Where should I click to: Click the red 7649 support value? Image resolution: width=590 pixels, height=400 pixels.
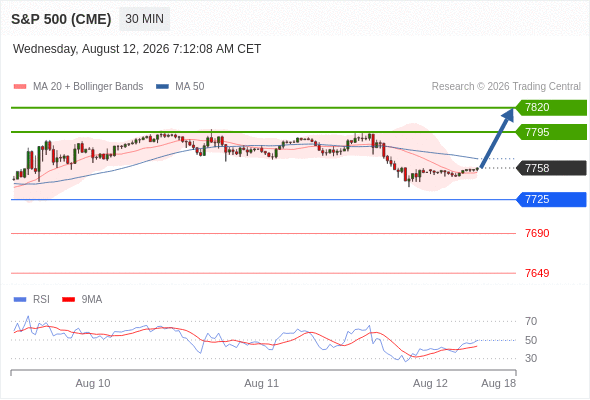pyautogui.click(x=537, y=273)
